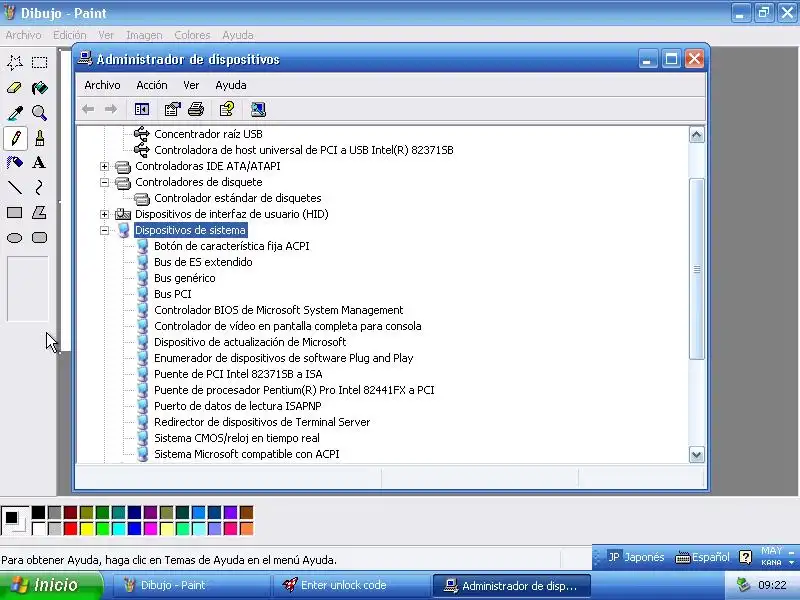Open Ayuda menu in Device Manager
Image resolution: width=800 pixels, height=600 pixels.
pos(231,85)
